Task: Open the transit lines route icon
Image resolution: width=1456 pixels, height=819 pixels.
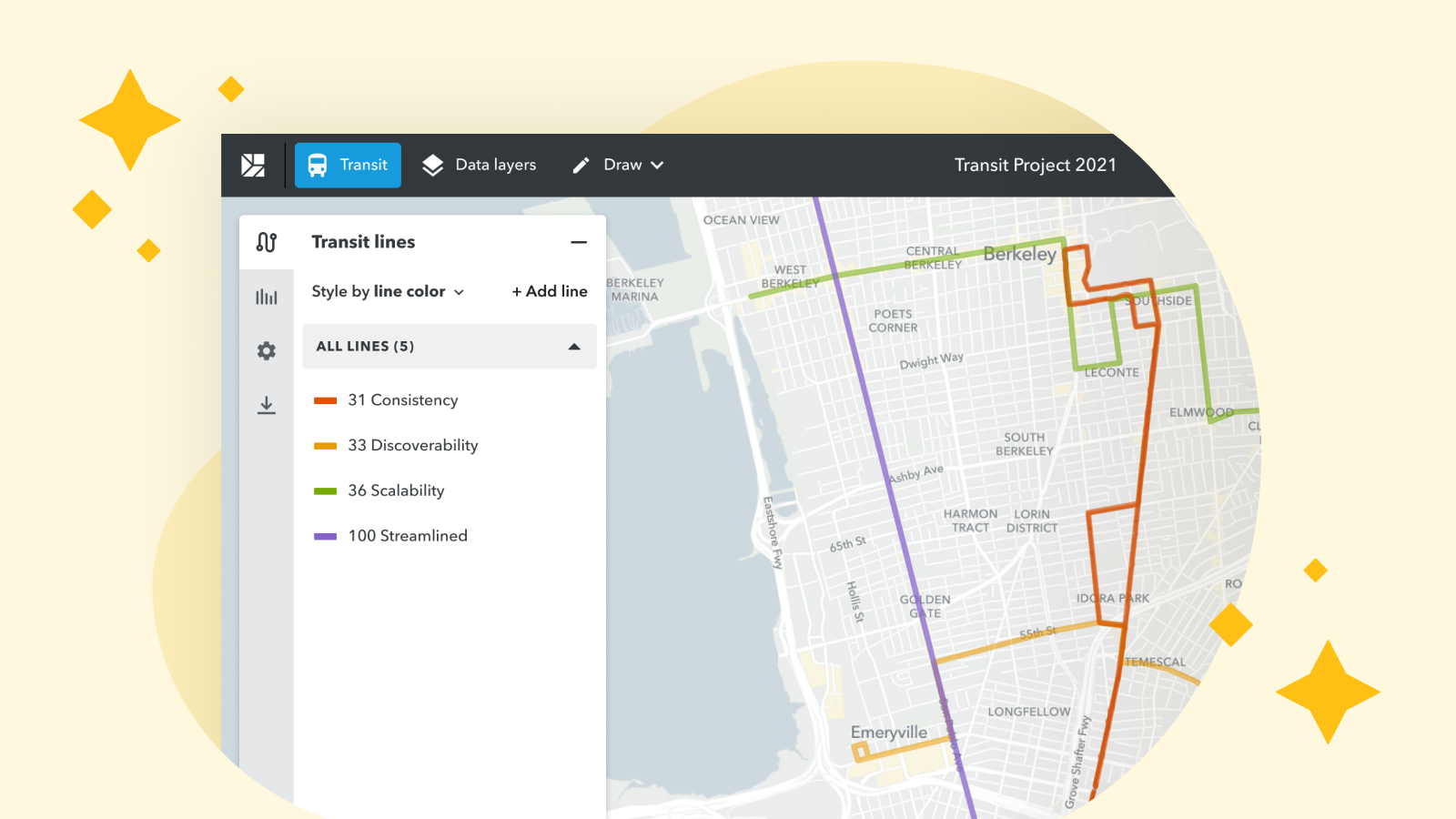Action: point(265,241)
